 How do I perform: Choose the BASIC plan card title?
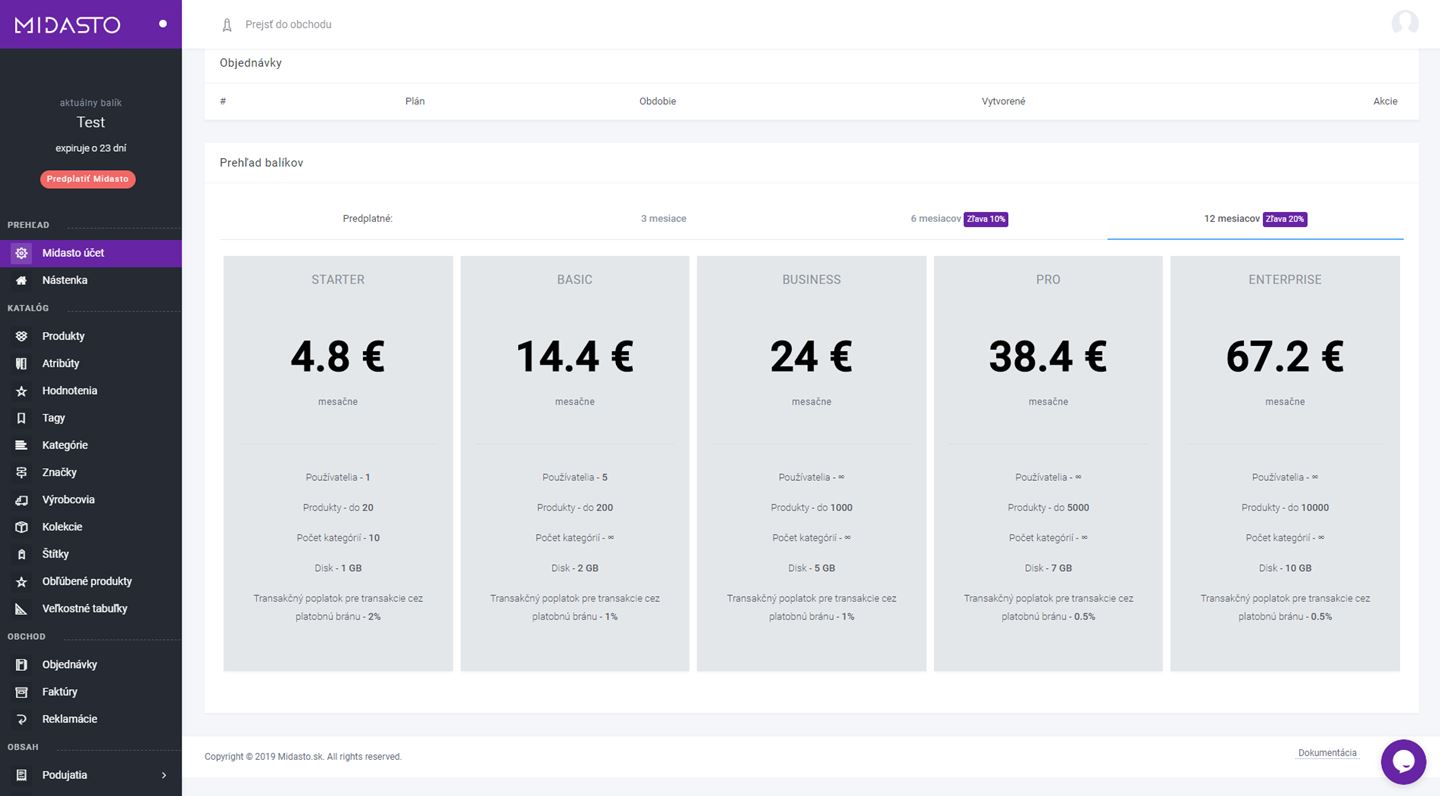(575, 279)
